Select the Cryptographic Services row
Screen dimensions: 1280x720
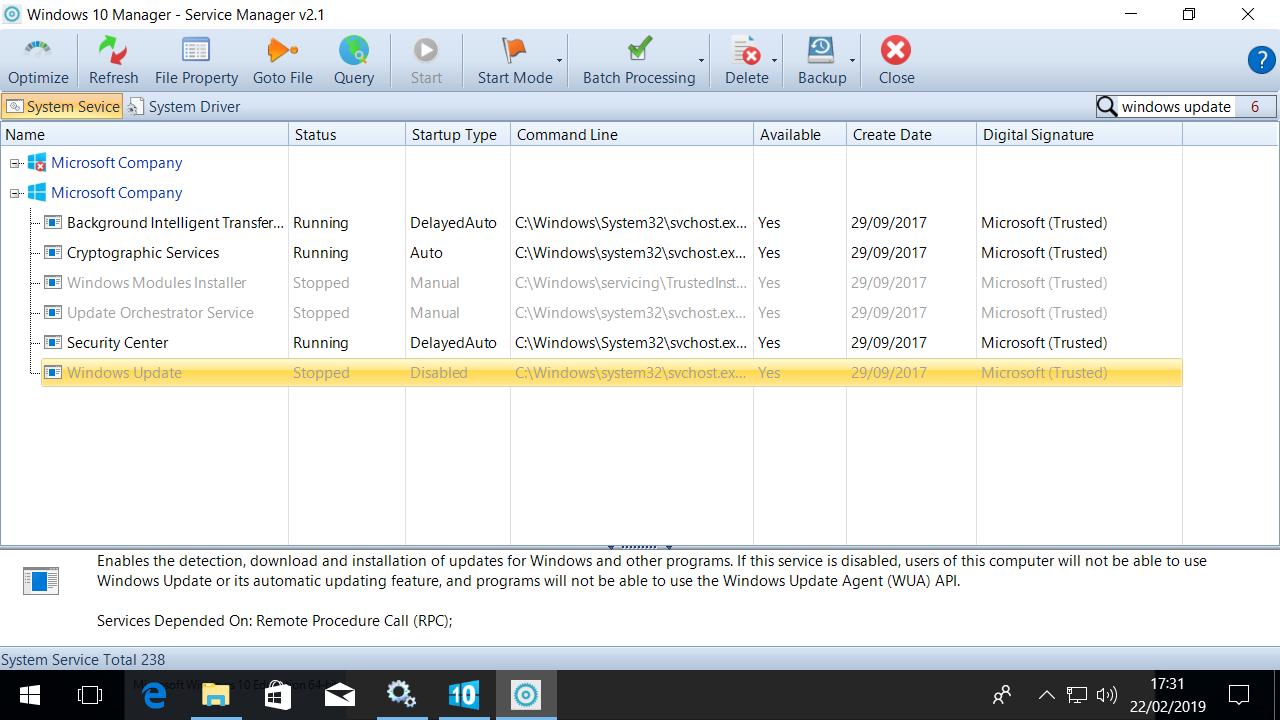point(612,253)
